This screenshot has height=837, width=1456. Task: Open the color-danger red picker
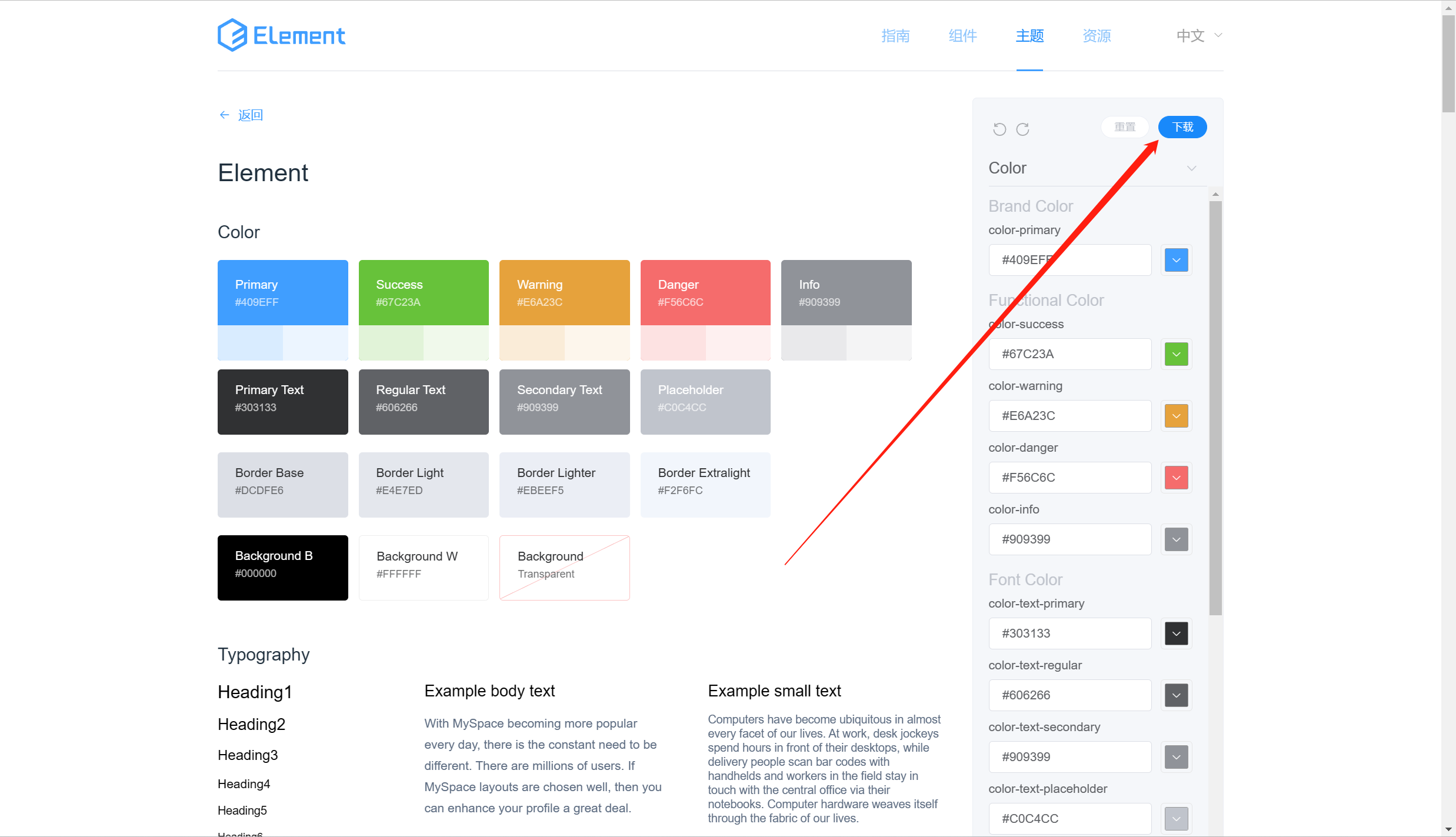1176,478
